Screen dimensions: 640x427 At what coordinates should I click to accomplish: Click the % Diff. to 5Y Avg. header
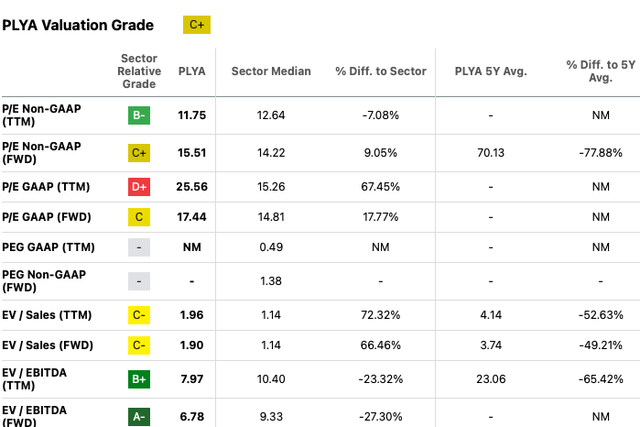601,71
